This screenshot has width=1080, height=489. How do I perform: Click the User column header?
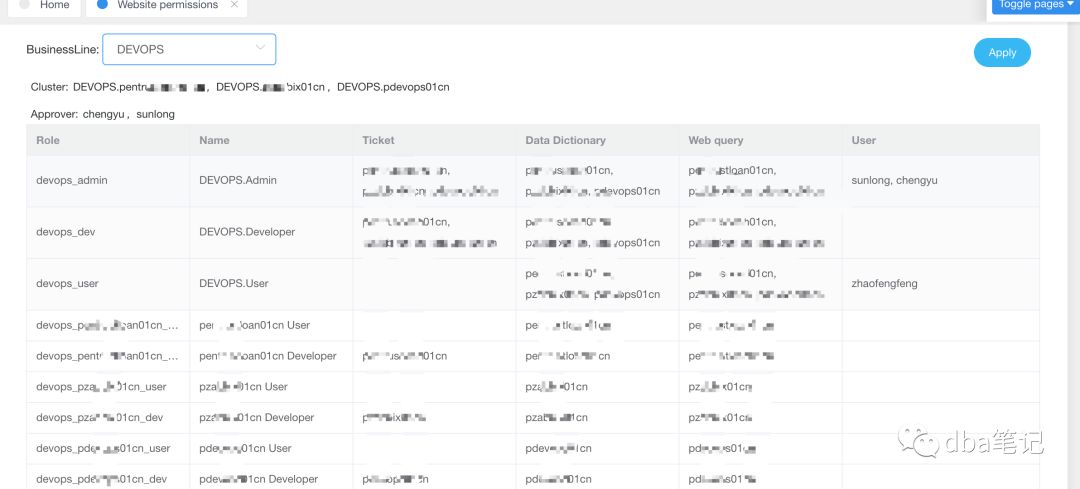pyautogui.click(x=863, y=140)
